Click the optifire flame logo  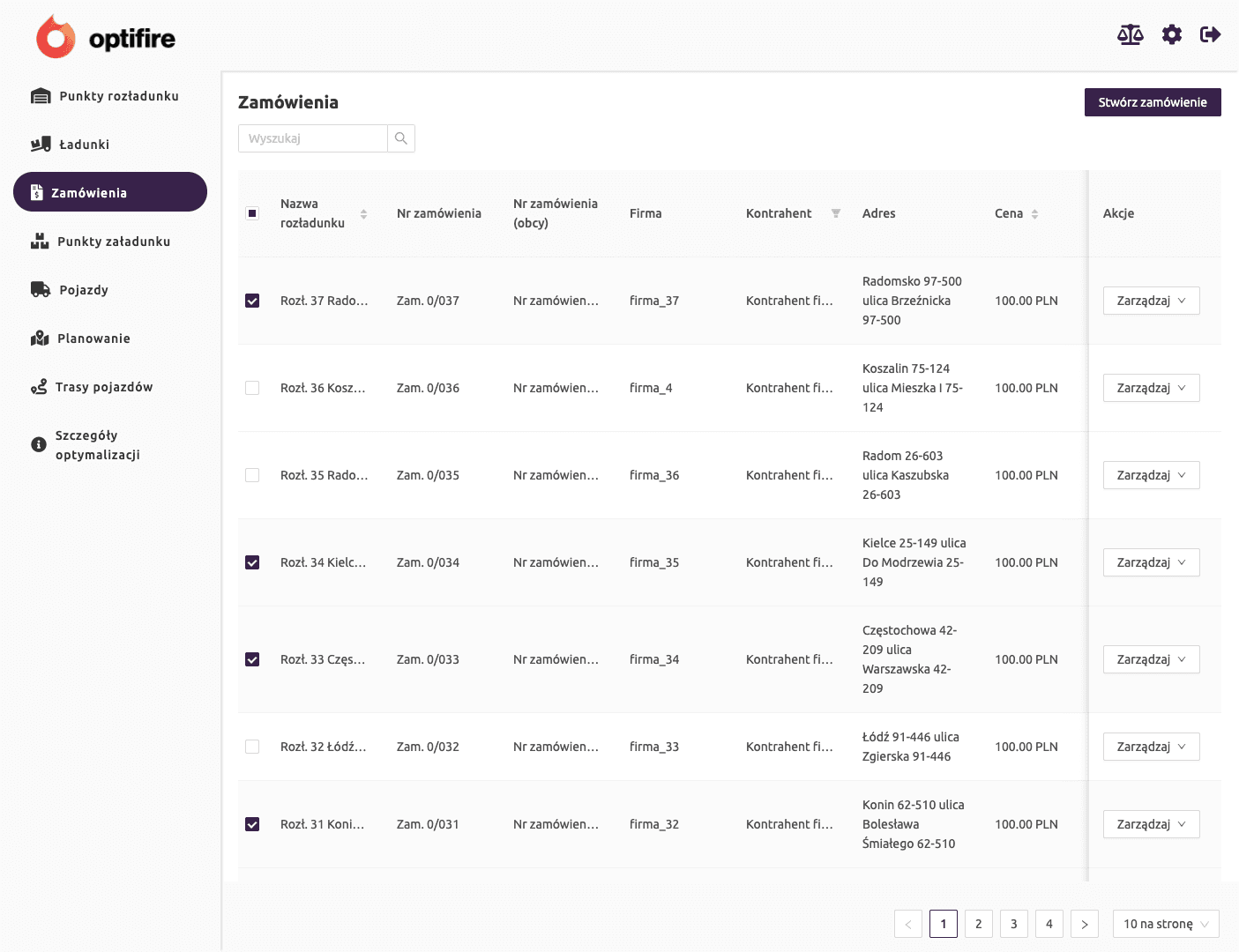coord(56,38)
